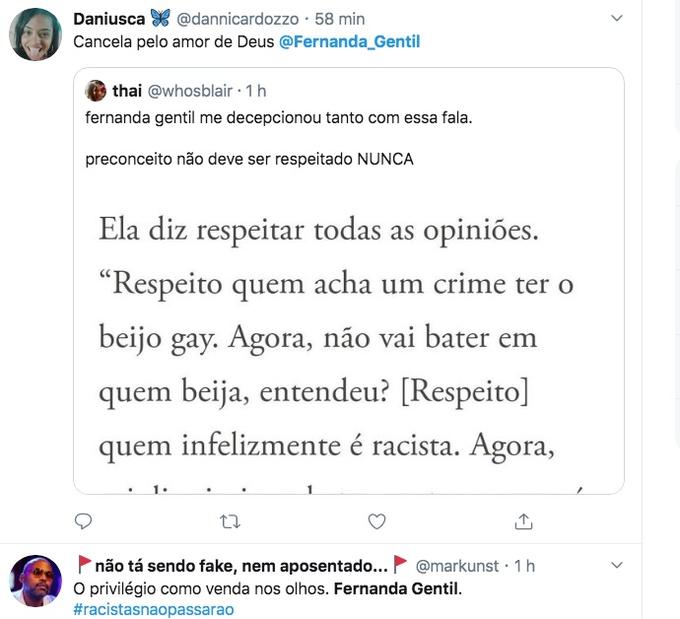This screenshot has width=680, height=619.
Task: Open thai's small avatar in quoted tweet
Action: (96, 91)
